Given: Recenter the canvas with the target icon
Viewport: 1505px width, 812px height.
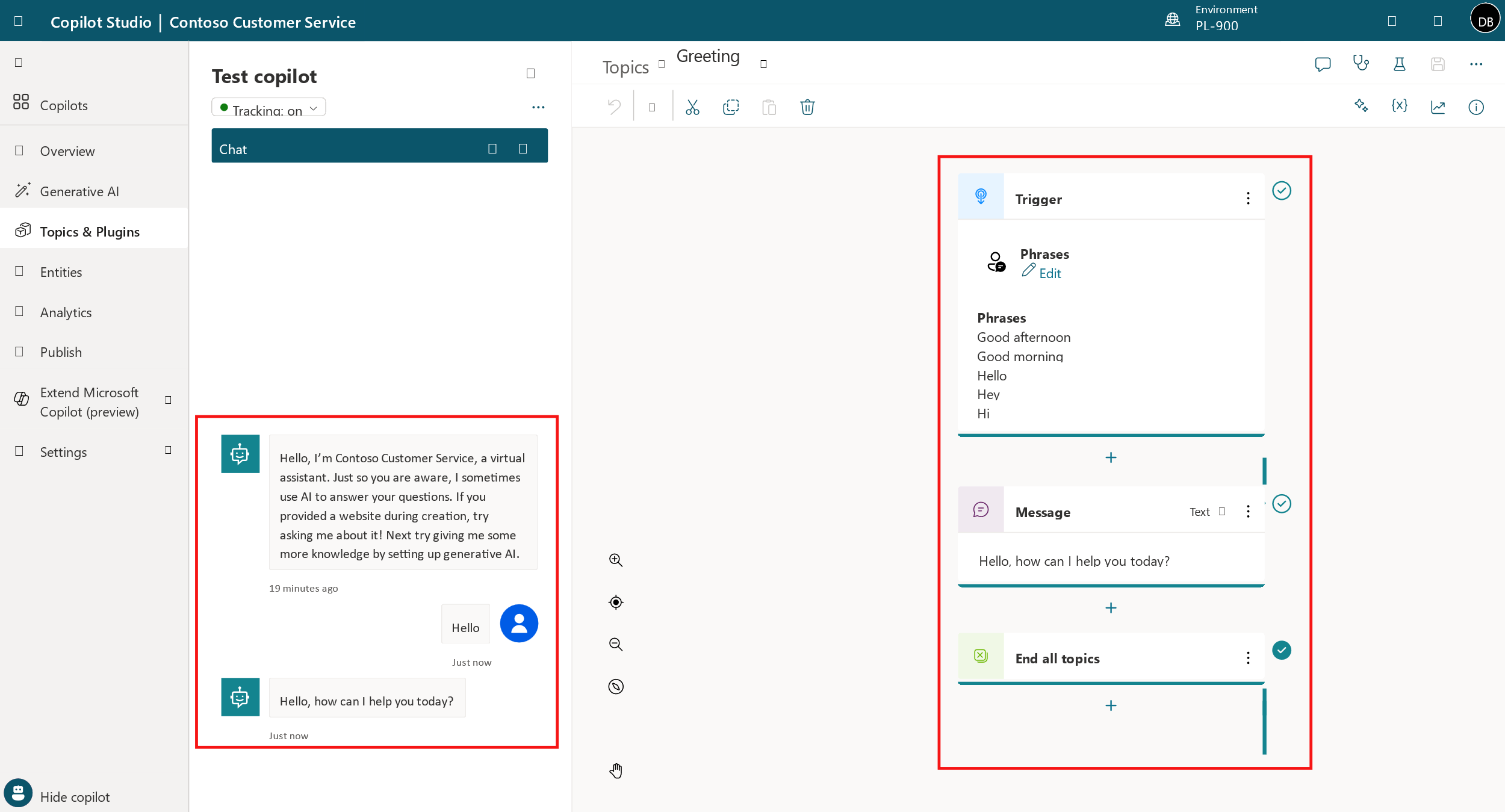Looking at the screenshot, I should [616, 603].
